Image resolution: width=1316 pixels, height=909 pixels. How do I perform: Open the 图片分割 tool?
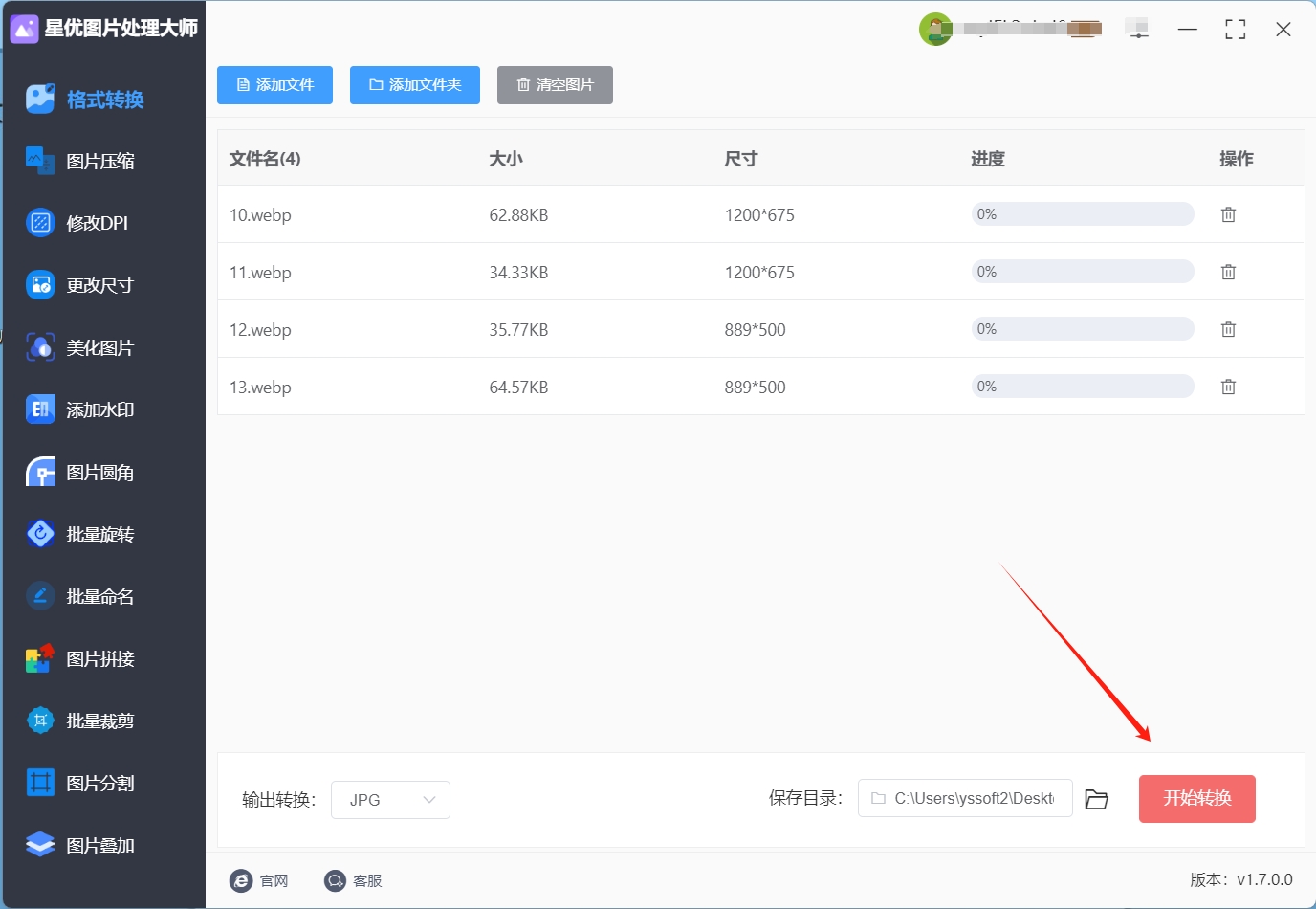click(x=81, y=783)
